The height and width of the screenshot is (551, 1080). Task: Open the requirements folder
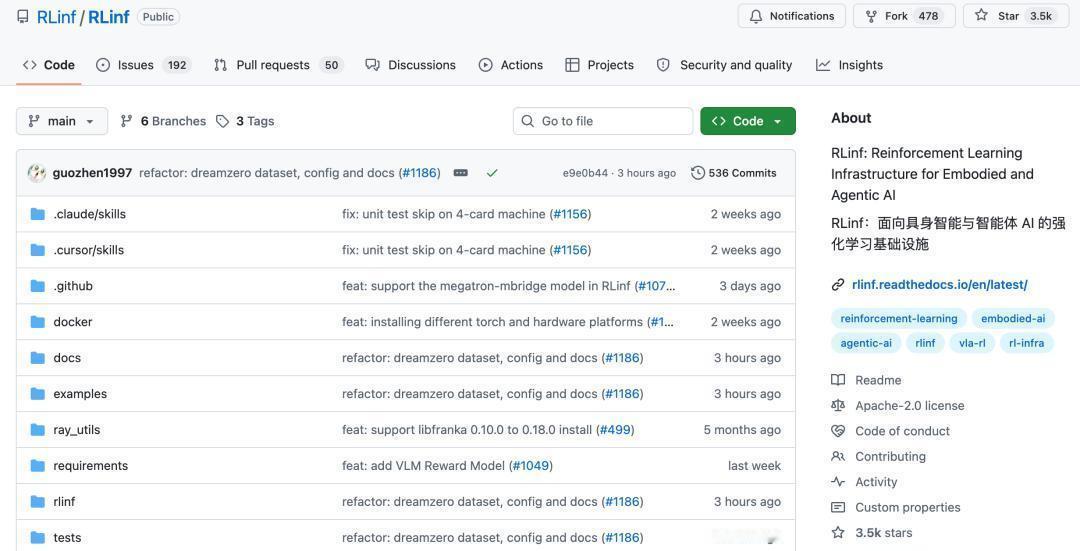tap(90, 465)
